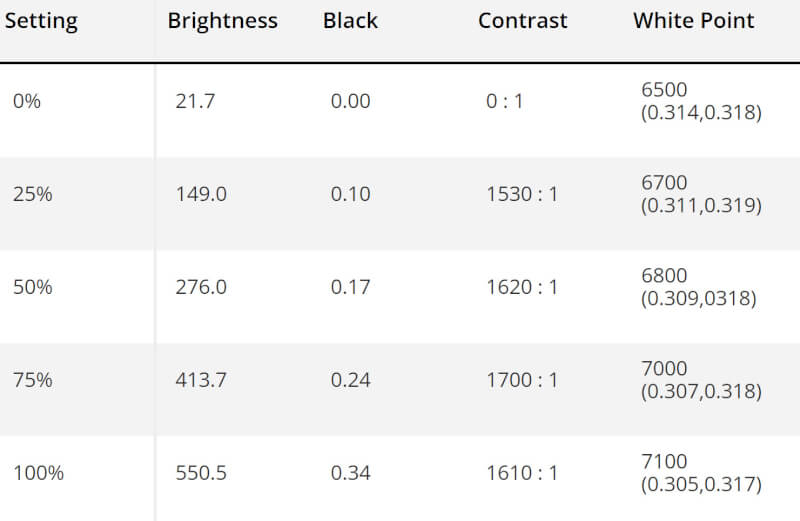The height and width of the screenshot is (521, 800).
Task: Select the 0% setting cell
Action: click(27, 101)
